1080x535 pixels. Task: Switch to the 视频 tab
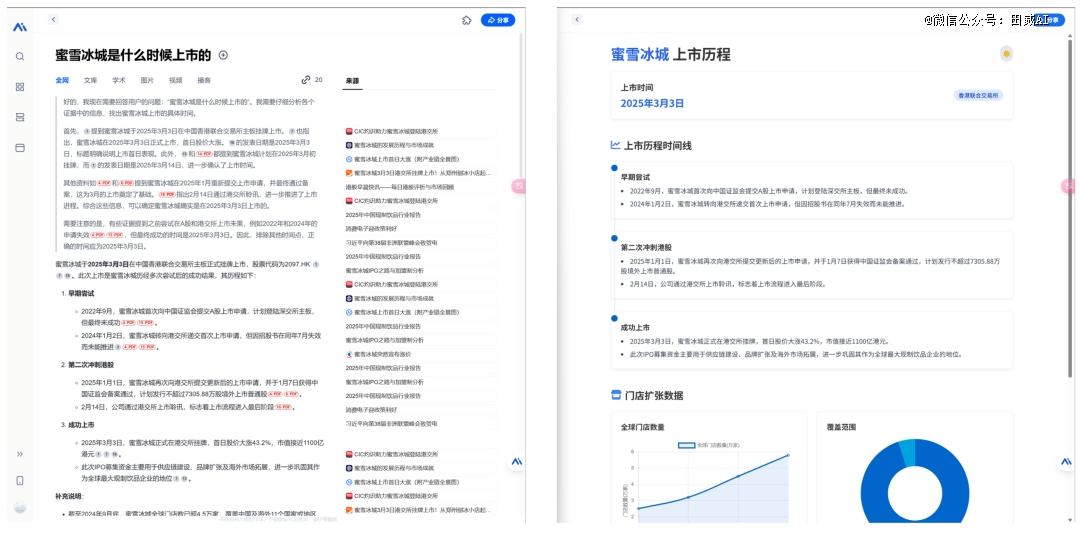pos(176,81)
